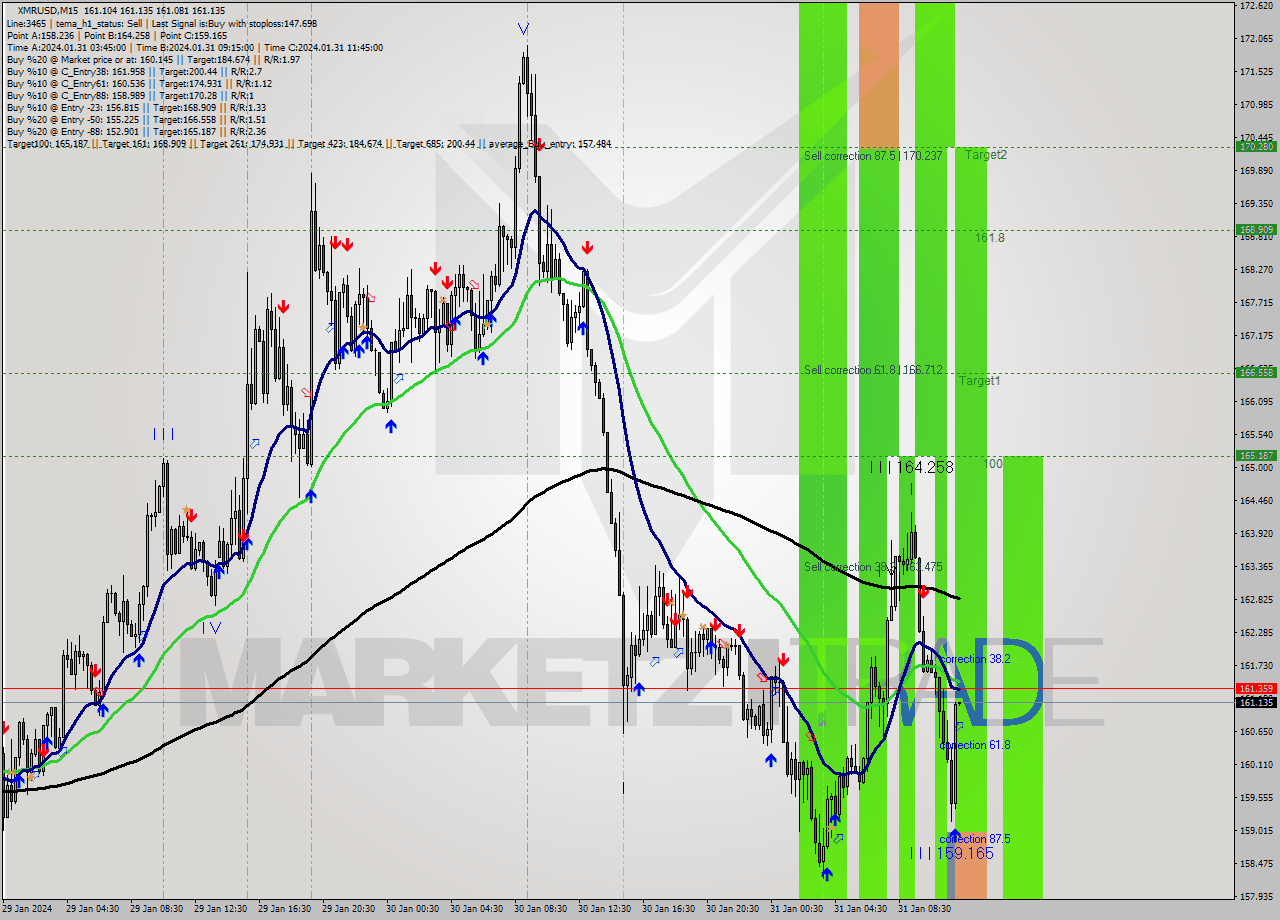Viewport: 1280px width, 920px height.
Task: Click the green 170.280 price tag on axis
Action: tap(1256, 147)
